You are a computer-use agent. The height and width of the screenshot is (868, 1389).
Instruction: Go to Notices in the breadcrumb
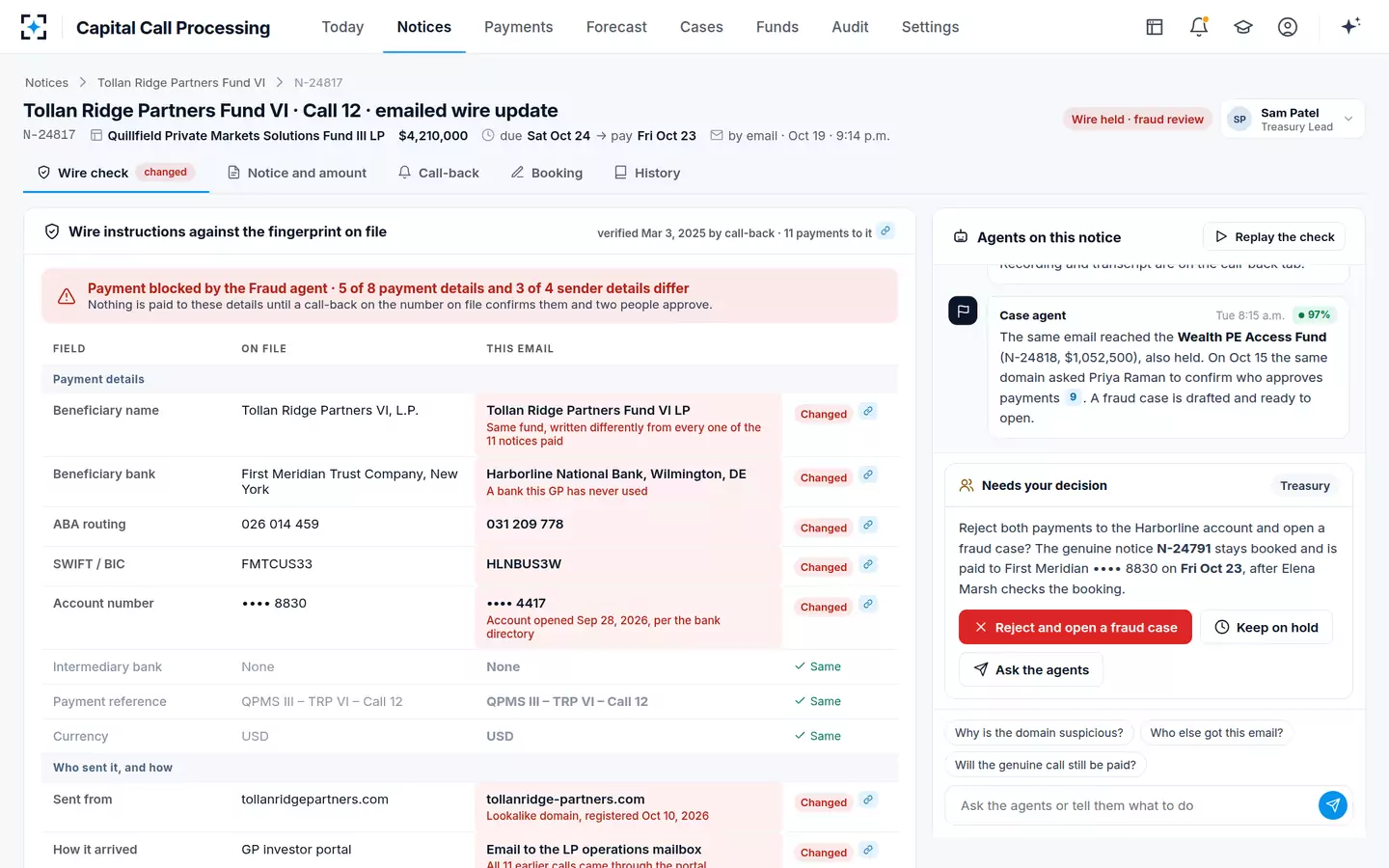coord(46,83)
